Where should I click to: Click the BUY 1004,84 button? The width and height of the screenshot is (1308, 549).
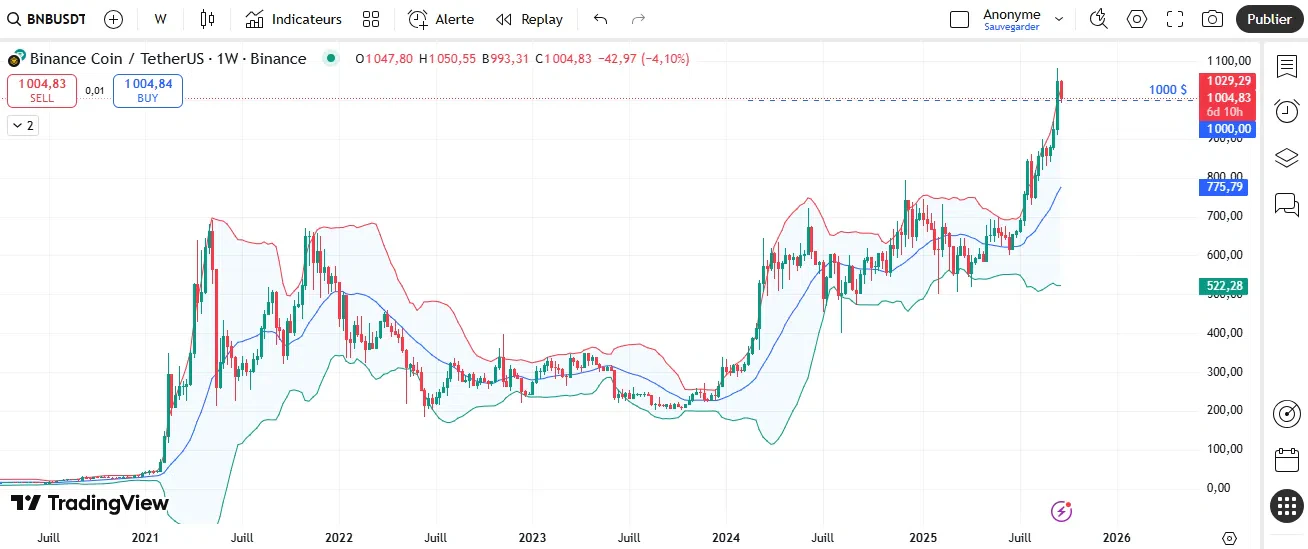click(148, 90)
